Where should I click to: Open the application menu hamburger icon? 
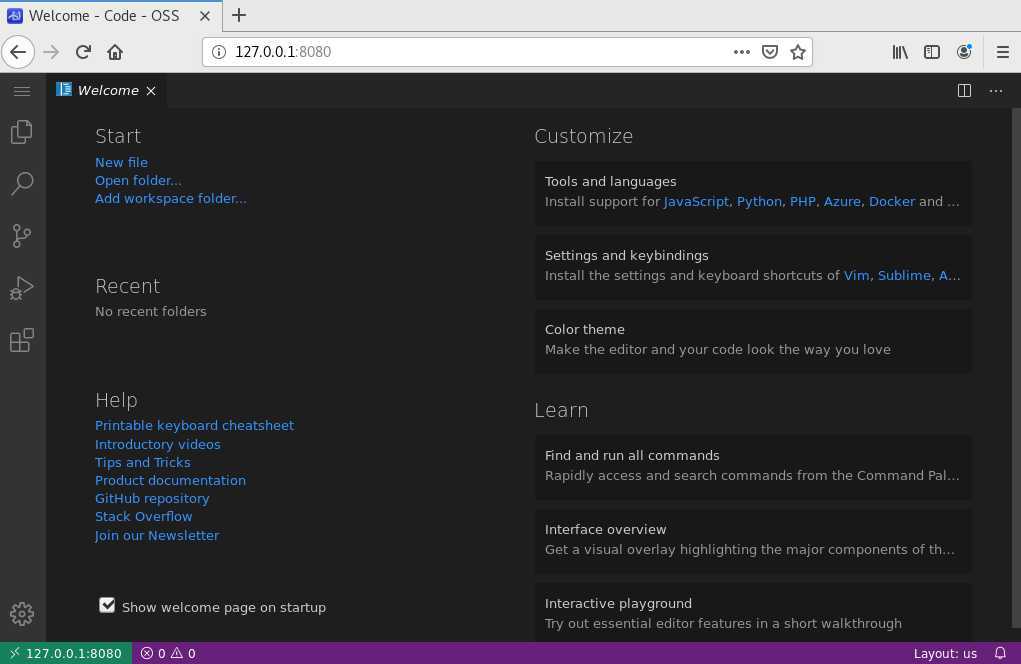click(22, 90)
